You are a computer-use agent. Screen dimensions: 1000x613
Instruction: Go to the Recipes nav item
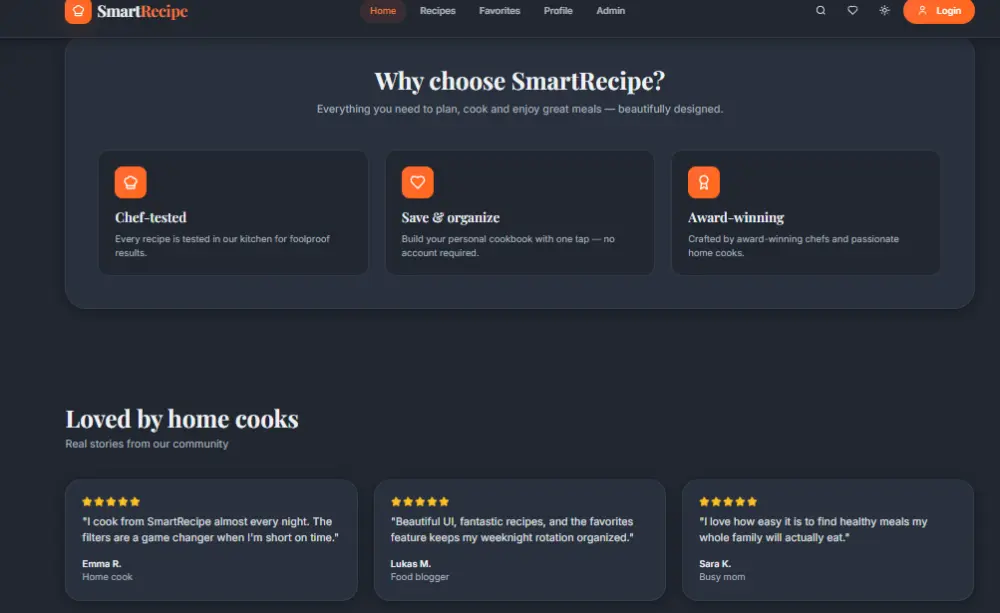(x=438, y=11)
